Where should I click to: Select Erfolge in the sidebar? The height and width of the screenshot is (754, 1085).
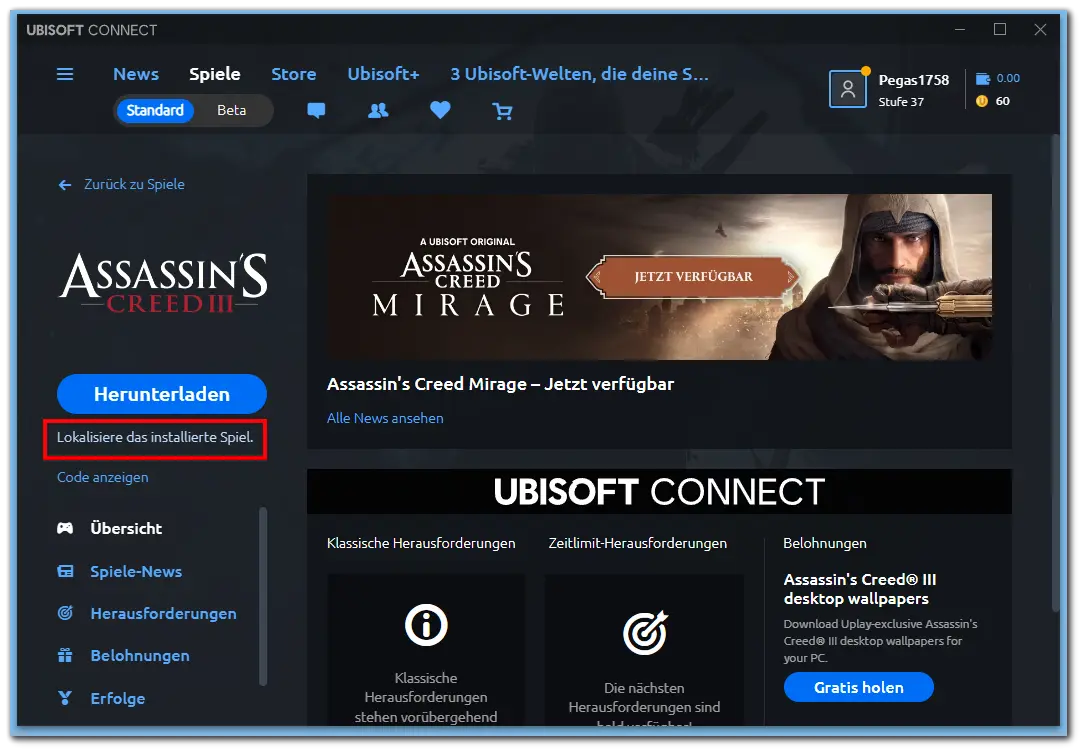(118, 699)
